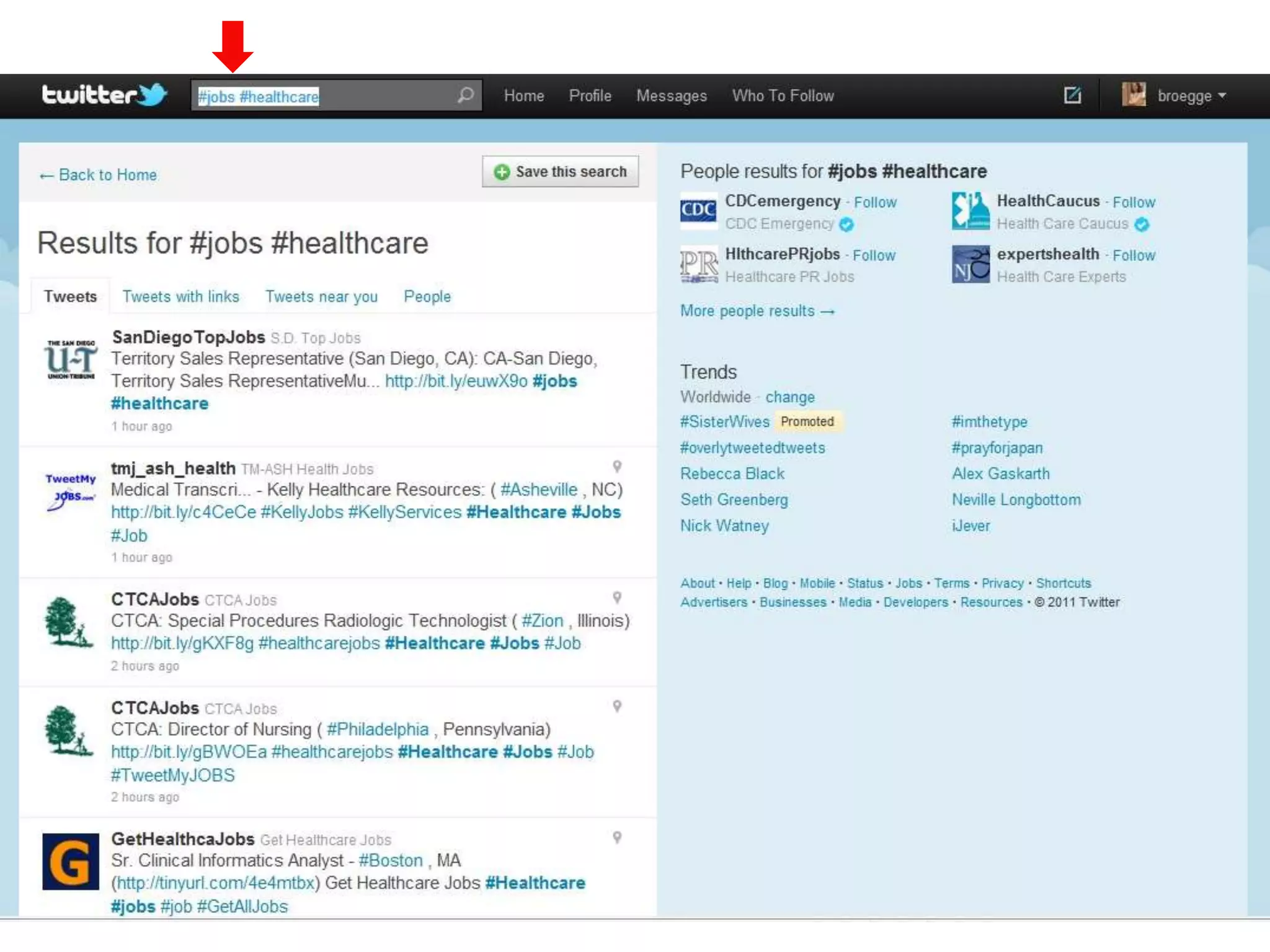Open tinyurl.com/4e4mtbx link
This screenshot has width=1270, height=952.
point(216,883)
